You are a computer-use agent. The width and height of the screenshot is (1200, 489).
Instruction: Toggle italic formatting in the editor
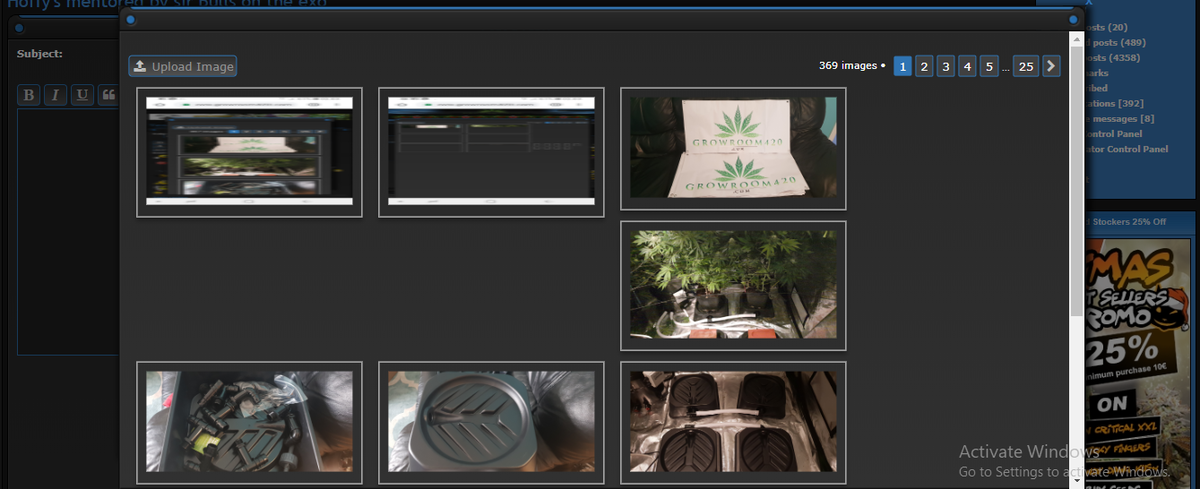(56, 95)
